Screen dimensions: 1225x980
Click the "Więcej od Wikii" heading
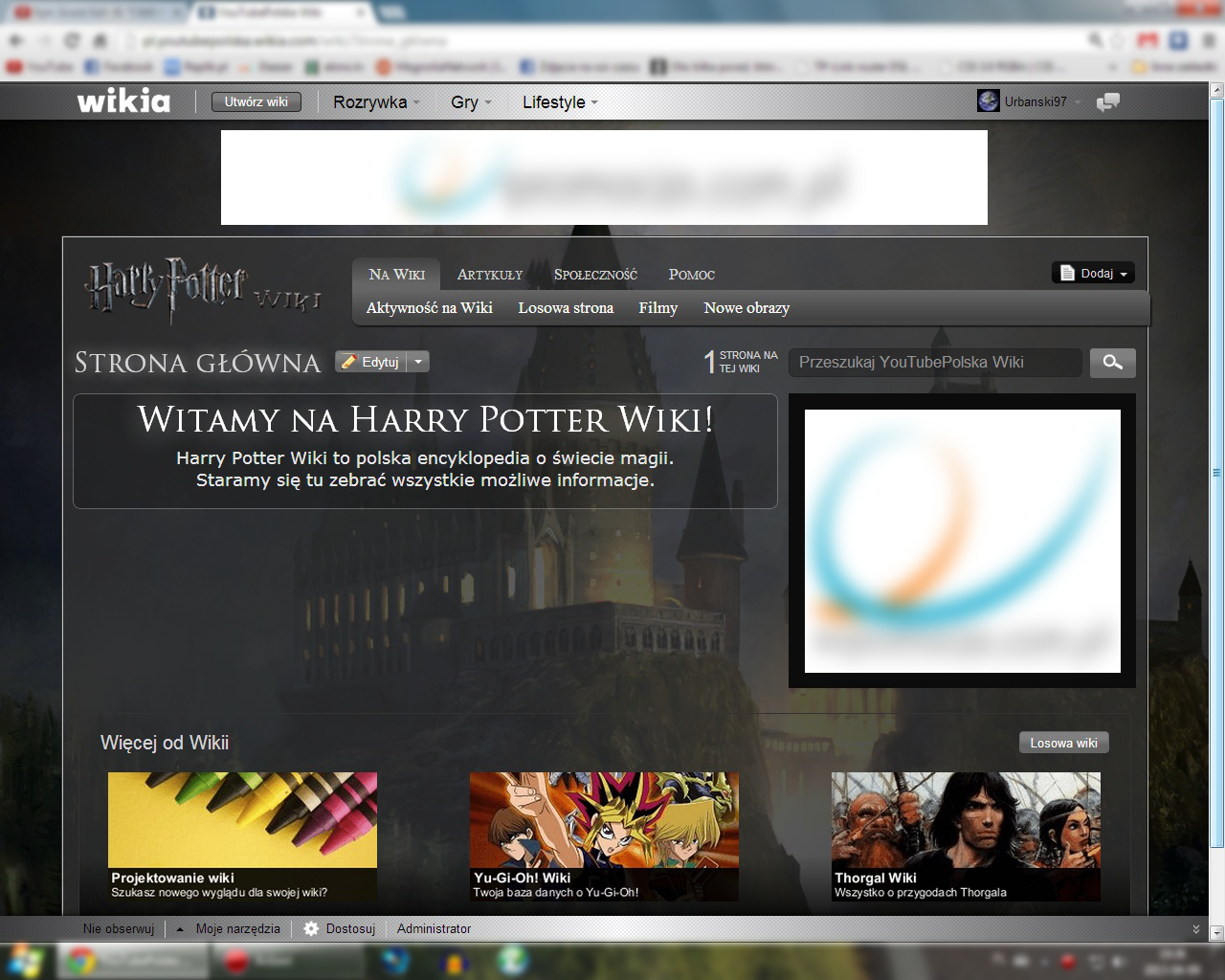coord(165,743)
